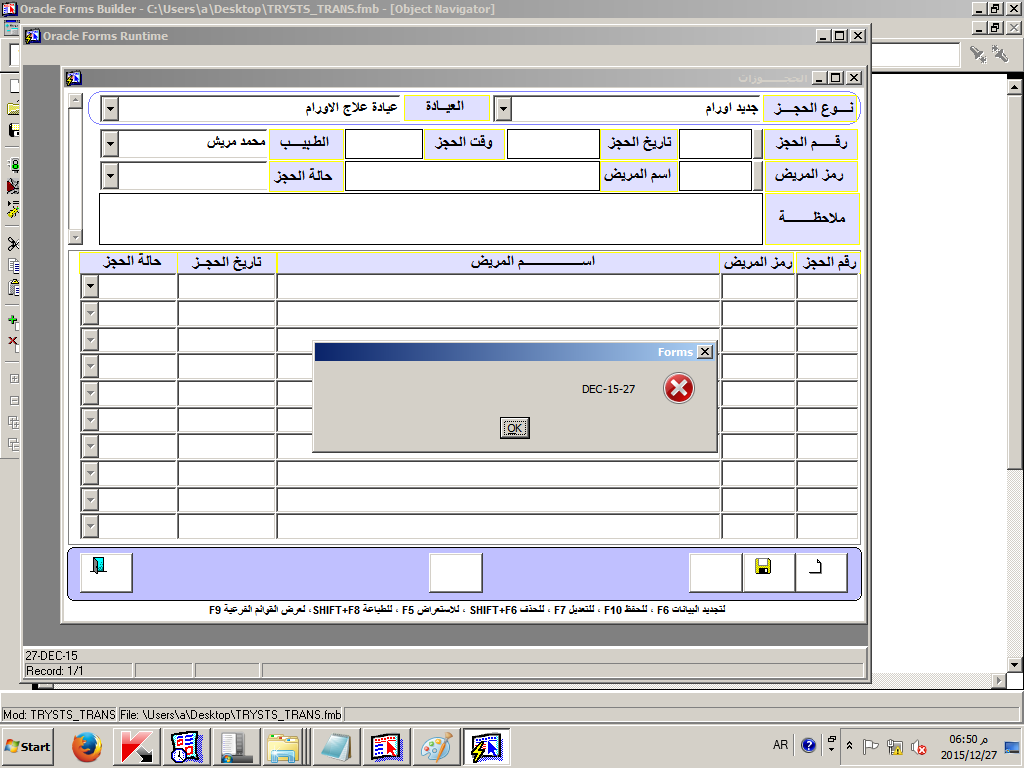Open the Paint palette icon in the taskbar
This screenshot has width=1024, height=768.
click(x=435, y=747)
